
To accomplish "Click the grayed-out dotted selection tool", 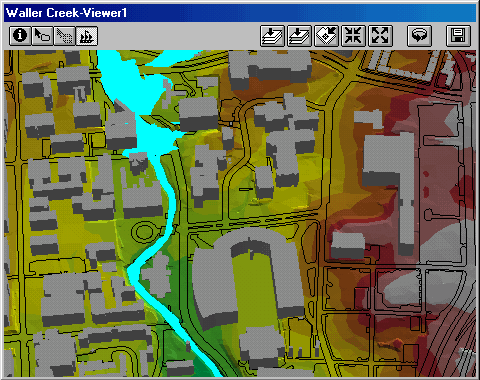I will pos(64,35).
